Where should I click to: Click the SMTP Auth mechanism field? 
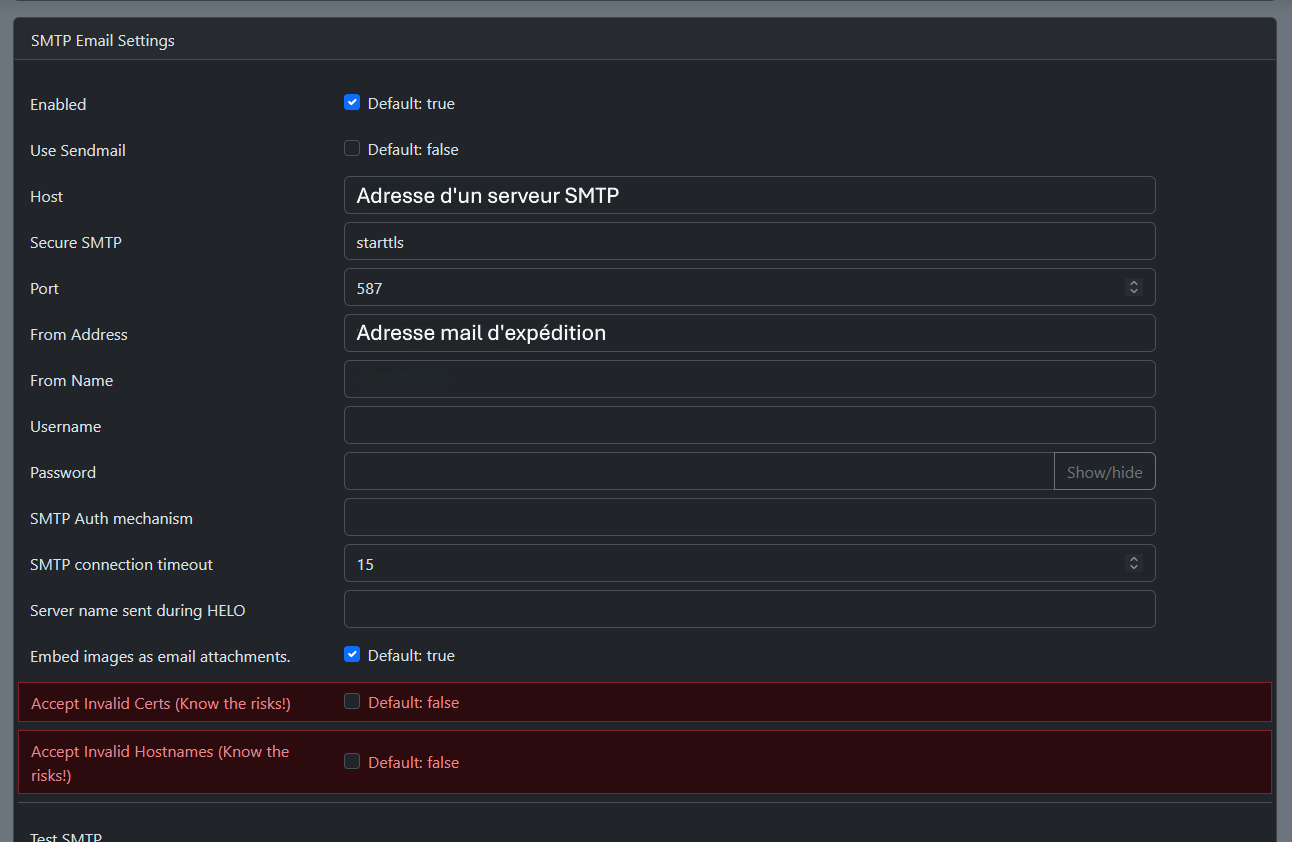pyautogui.click(x=749, y=518)
